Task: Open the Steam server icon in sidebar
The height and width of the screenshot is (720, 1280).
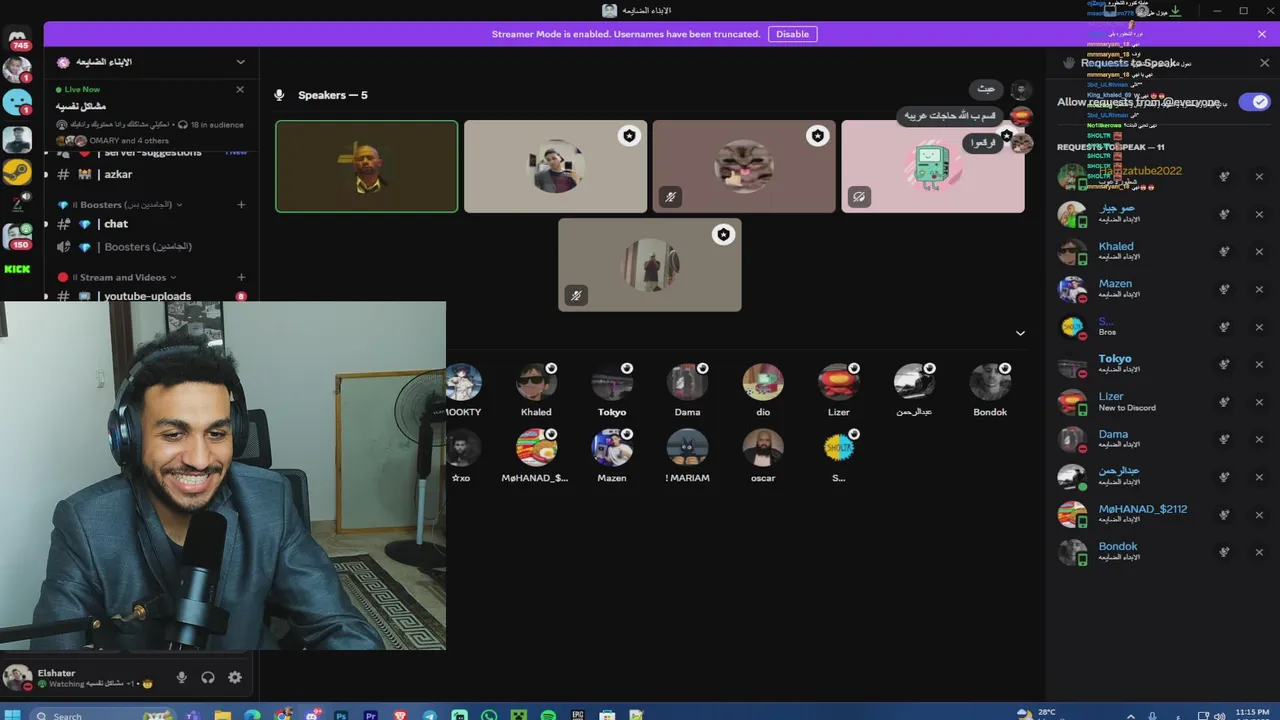Action: [17, 172]
